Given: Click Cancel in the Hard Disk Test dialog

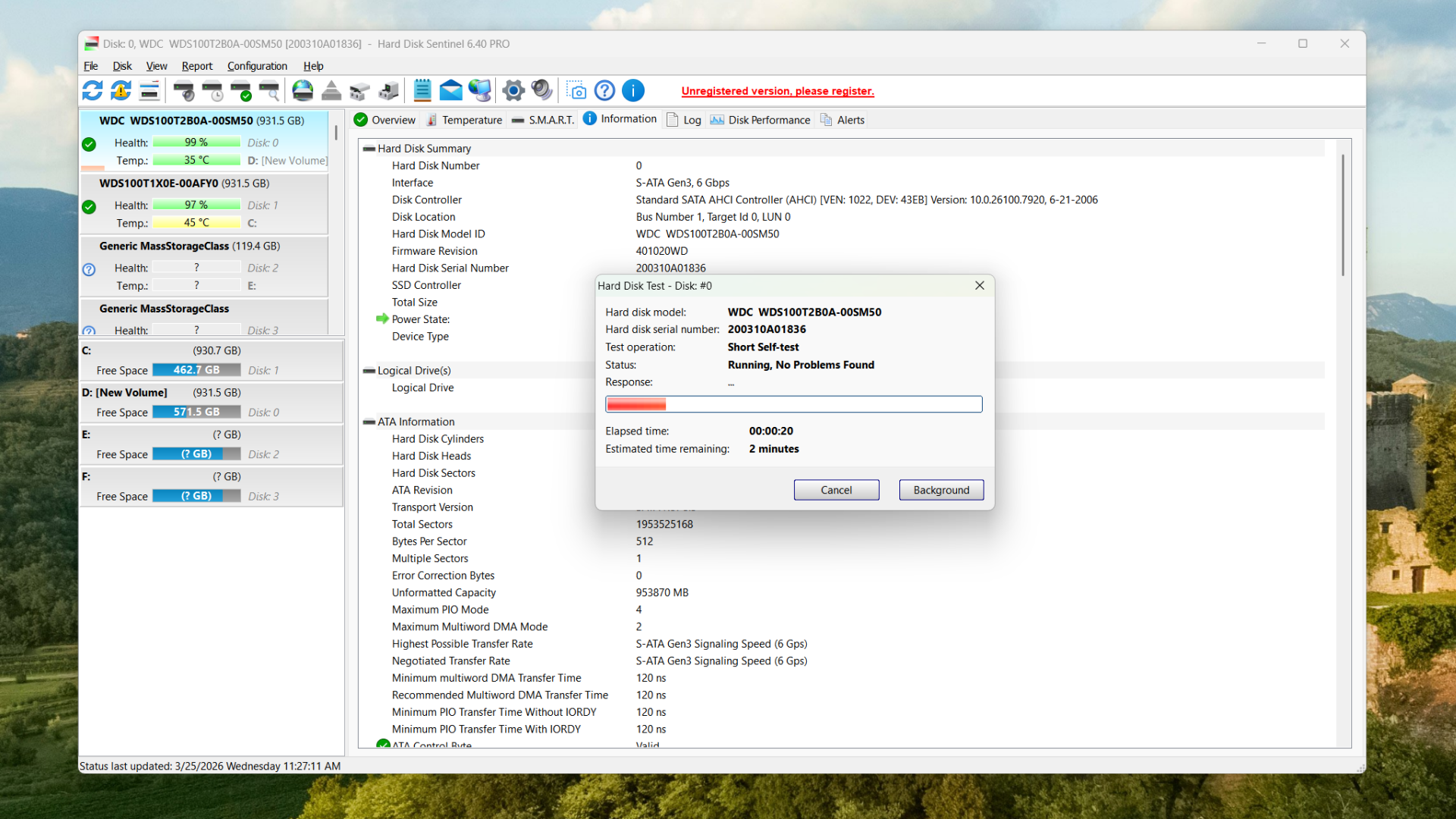Looking at the screenshot, I should coord(836,490).
